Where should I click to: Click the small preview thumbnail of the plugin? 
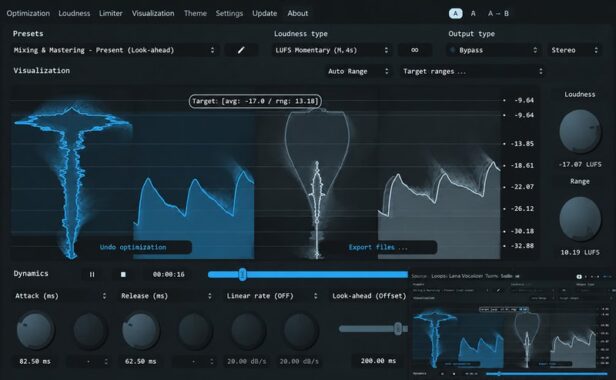pos(512,325)
